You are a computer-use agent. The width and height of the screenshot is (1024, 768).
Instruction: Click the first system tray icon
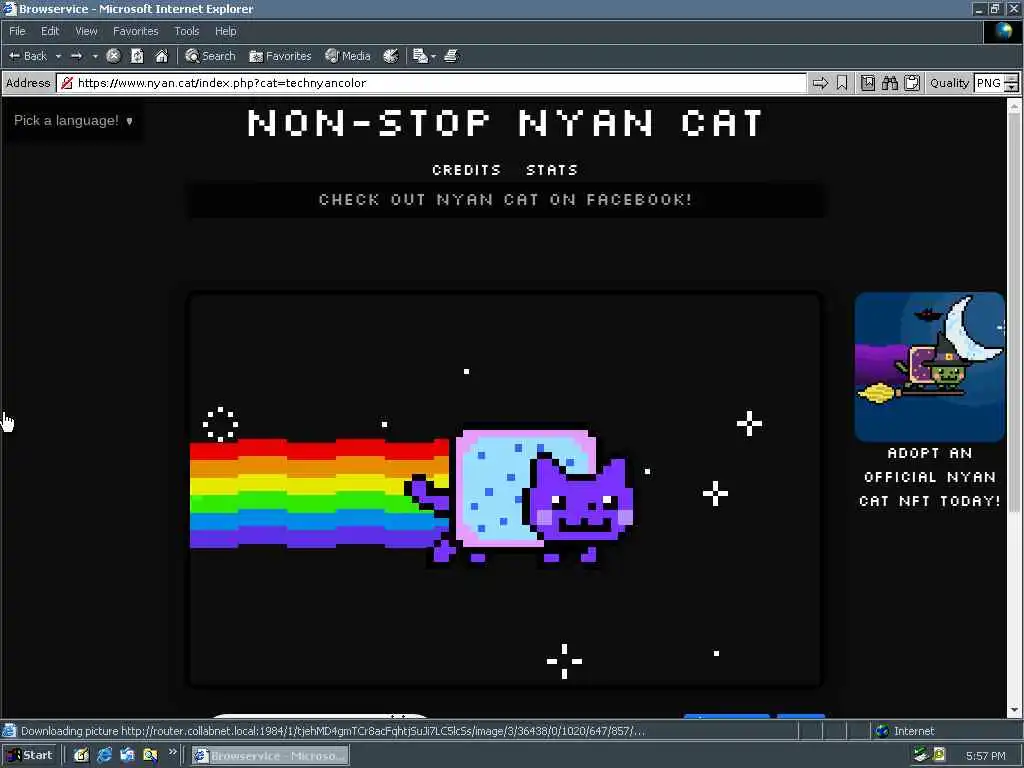921,756
